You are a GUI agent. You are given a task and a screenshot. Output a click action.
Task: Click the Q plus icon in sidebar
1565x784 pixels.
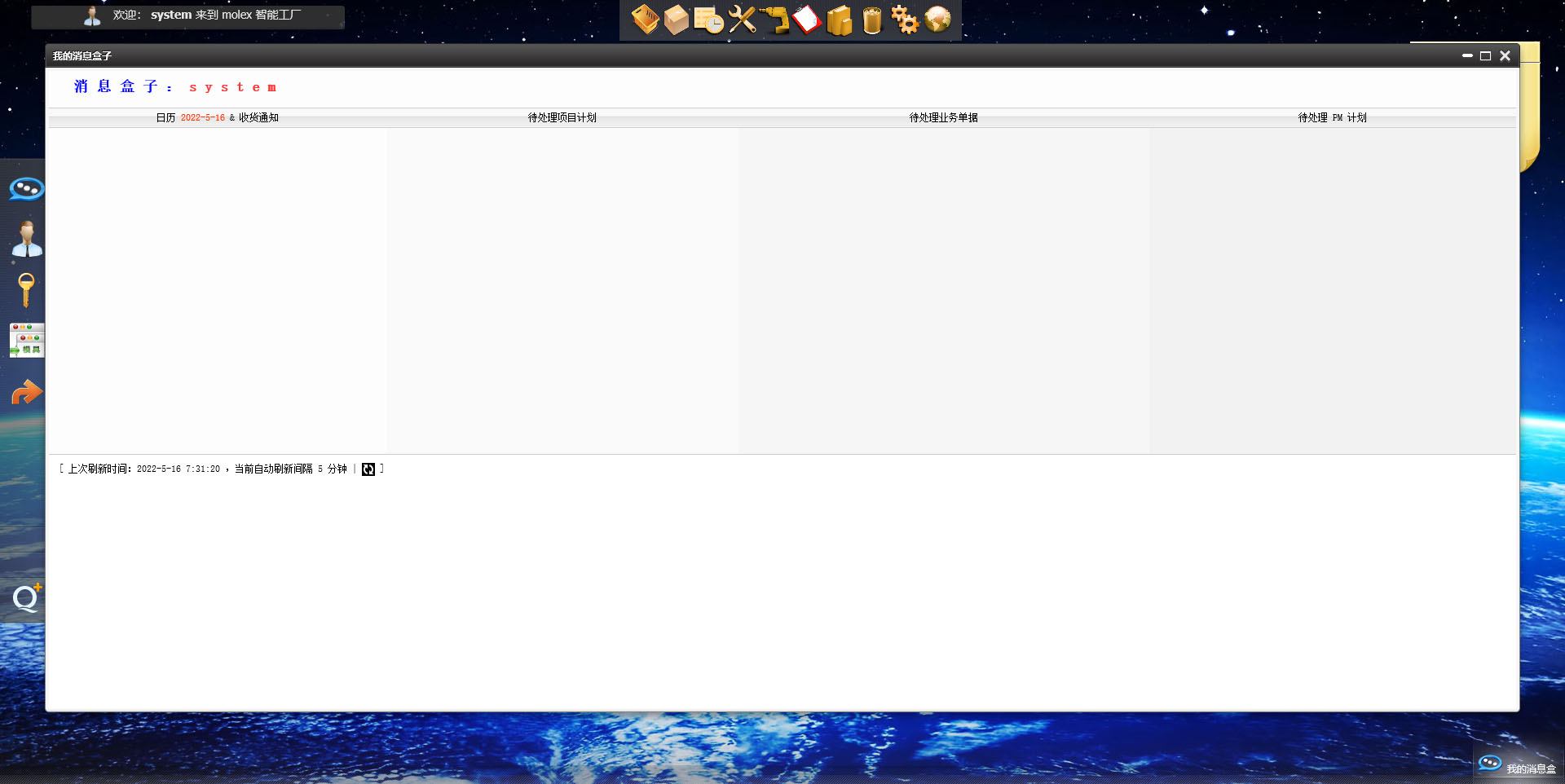27,599
